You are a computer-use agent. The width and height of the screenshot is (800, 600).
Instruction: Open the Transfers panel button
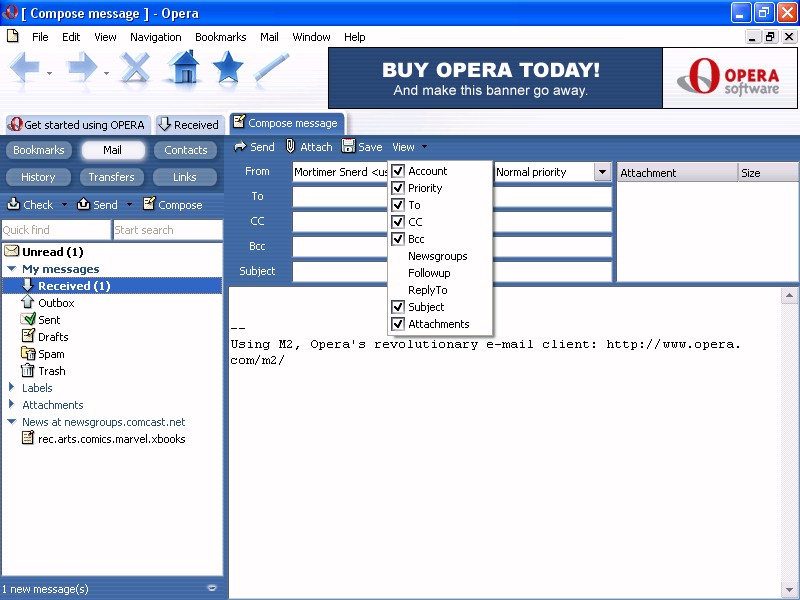111,177
